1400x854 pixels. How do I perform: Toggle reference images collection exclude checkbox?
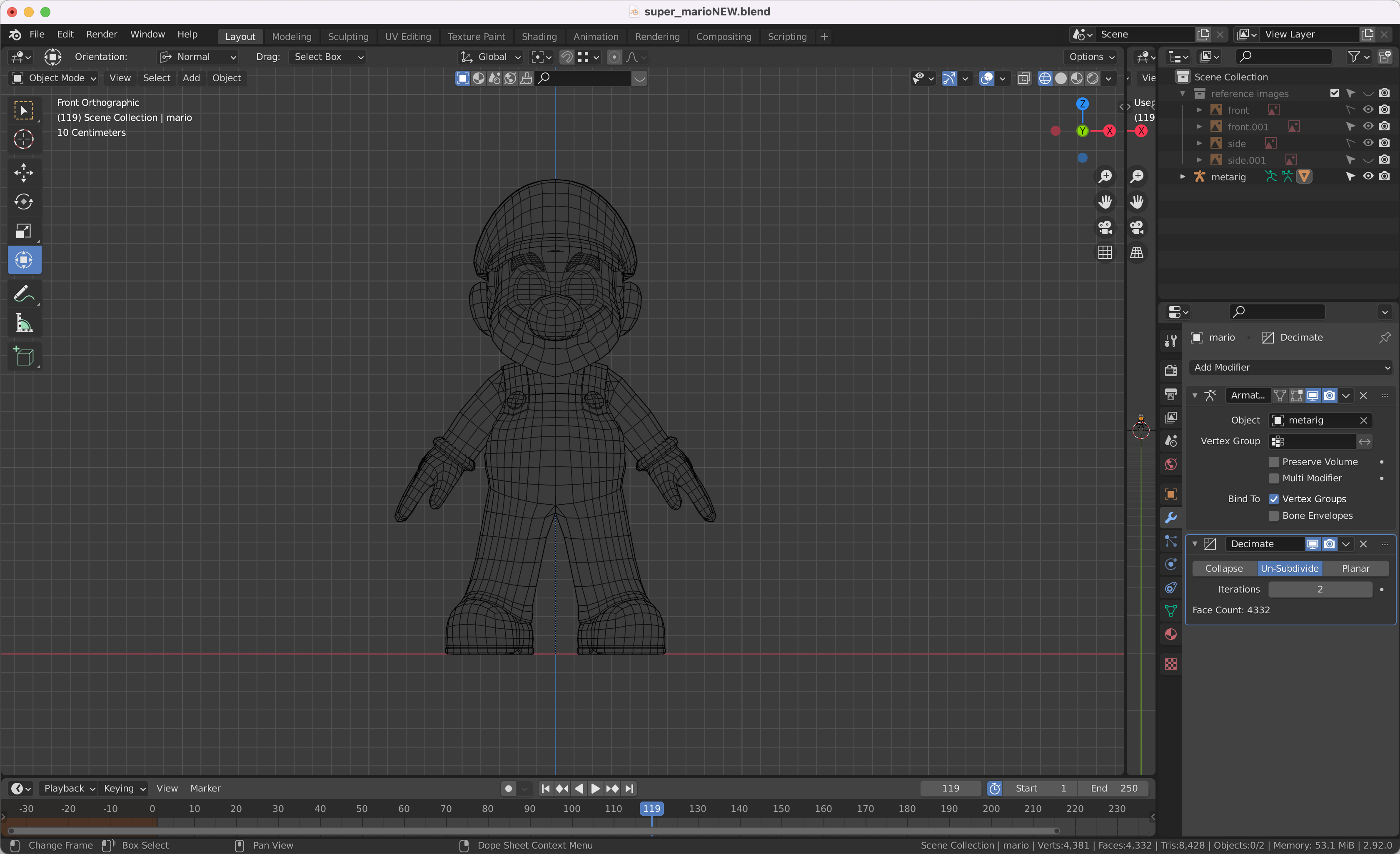pyautogui.click(x=1334, y=93)
